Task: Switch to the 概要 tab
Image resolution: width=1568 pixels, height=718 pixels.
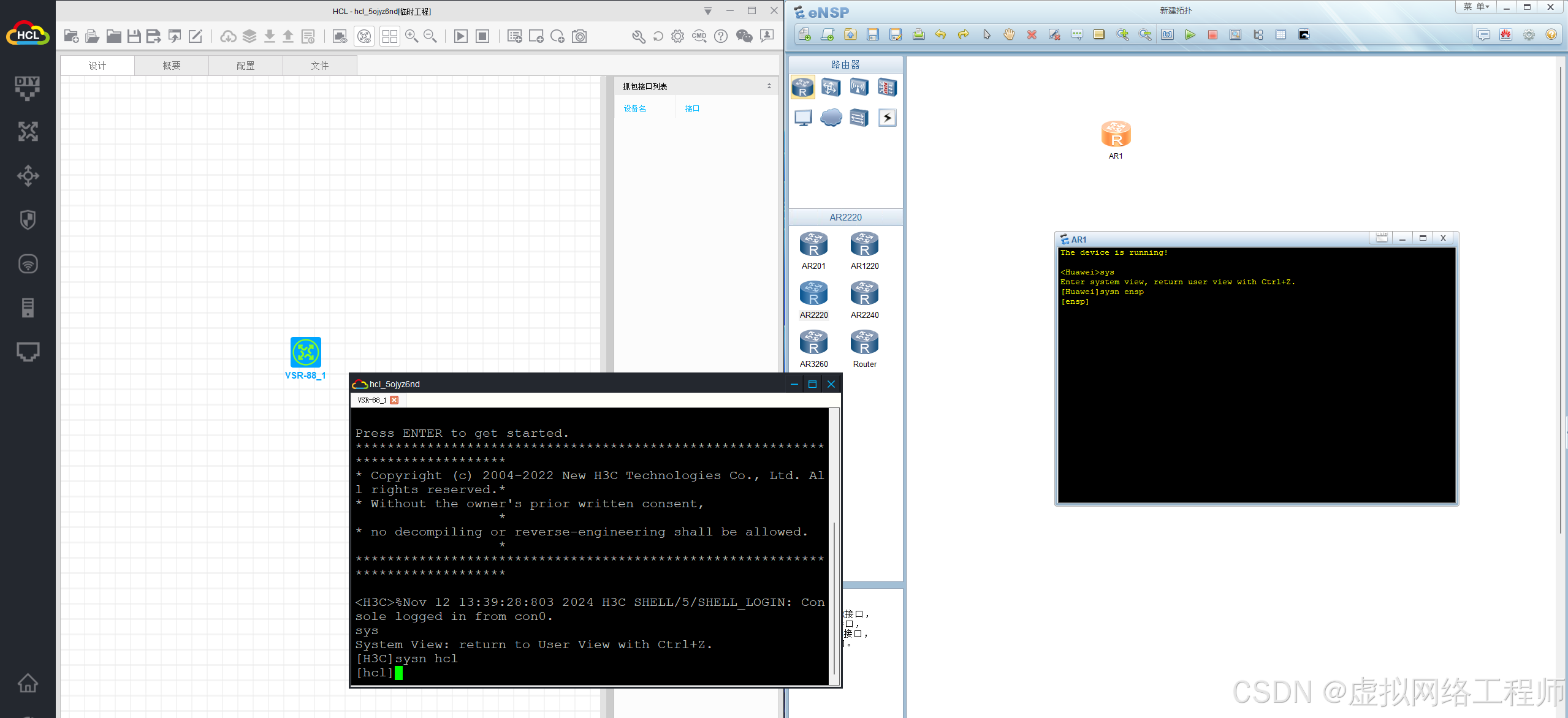Action: [x=172, y=66]
